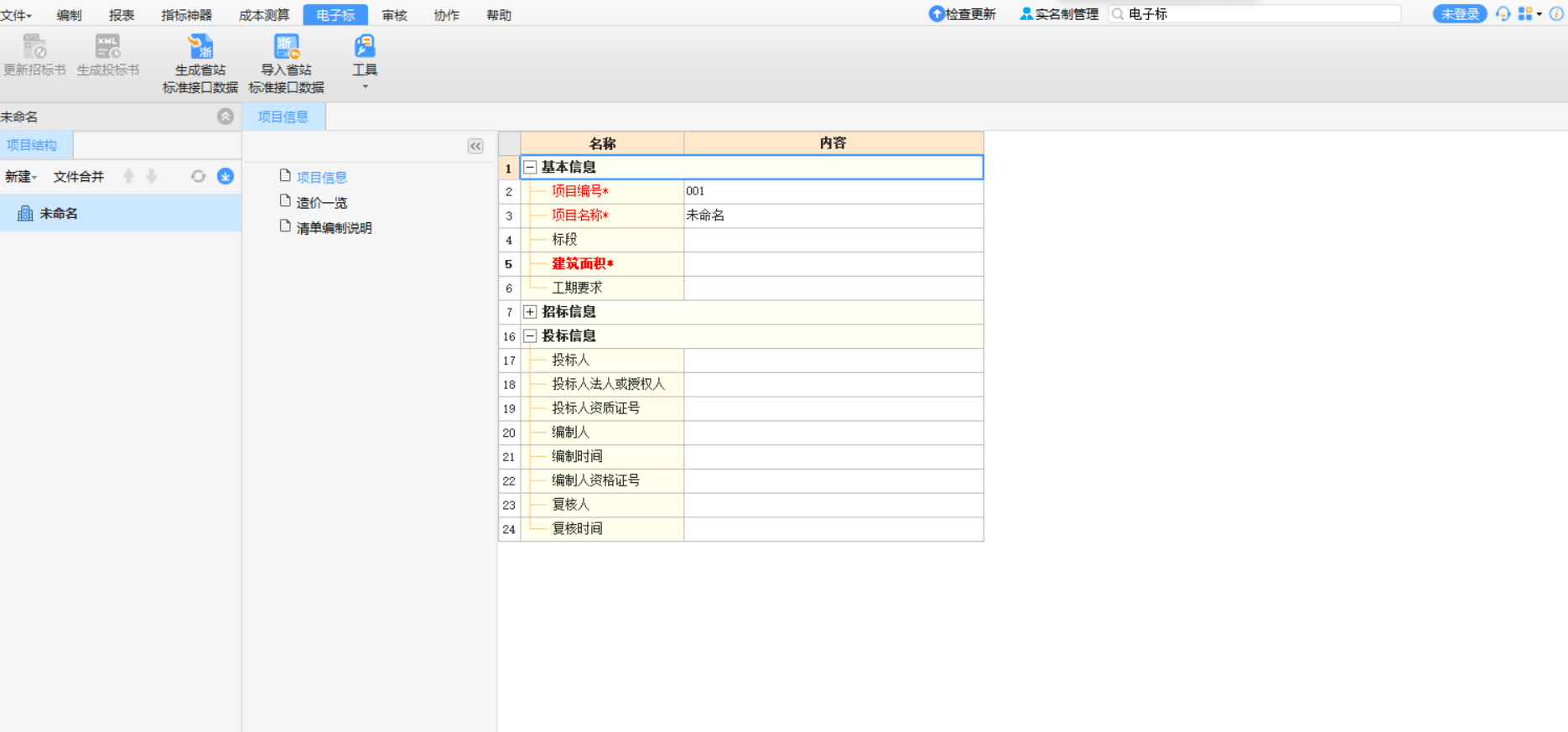Open the 成本测算 menu
The width and height of the screenshot is (1568, 732).
pyautogui.click(x=264, y=15)
